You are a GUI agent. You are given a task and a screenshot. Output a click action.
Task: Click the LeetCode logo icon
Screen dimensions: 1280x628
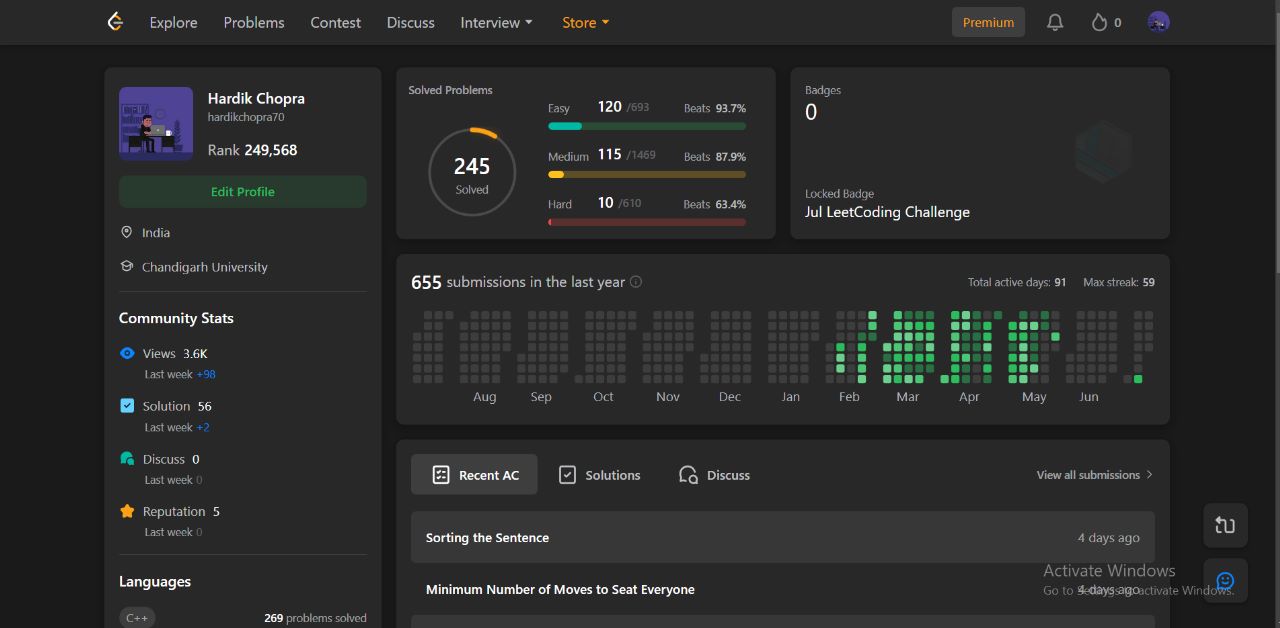pyautogui.click(x=116, y=22)
